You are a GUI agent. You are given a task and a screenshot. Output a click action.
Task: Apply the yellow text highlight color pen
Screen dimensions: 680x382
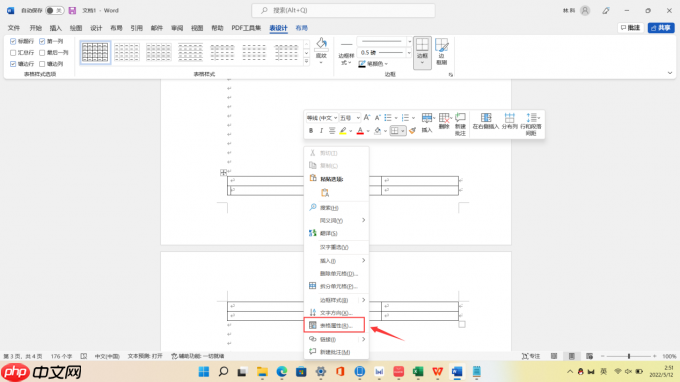coord(343,131)
